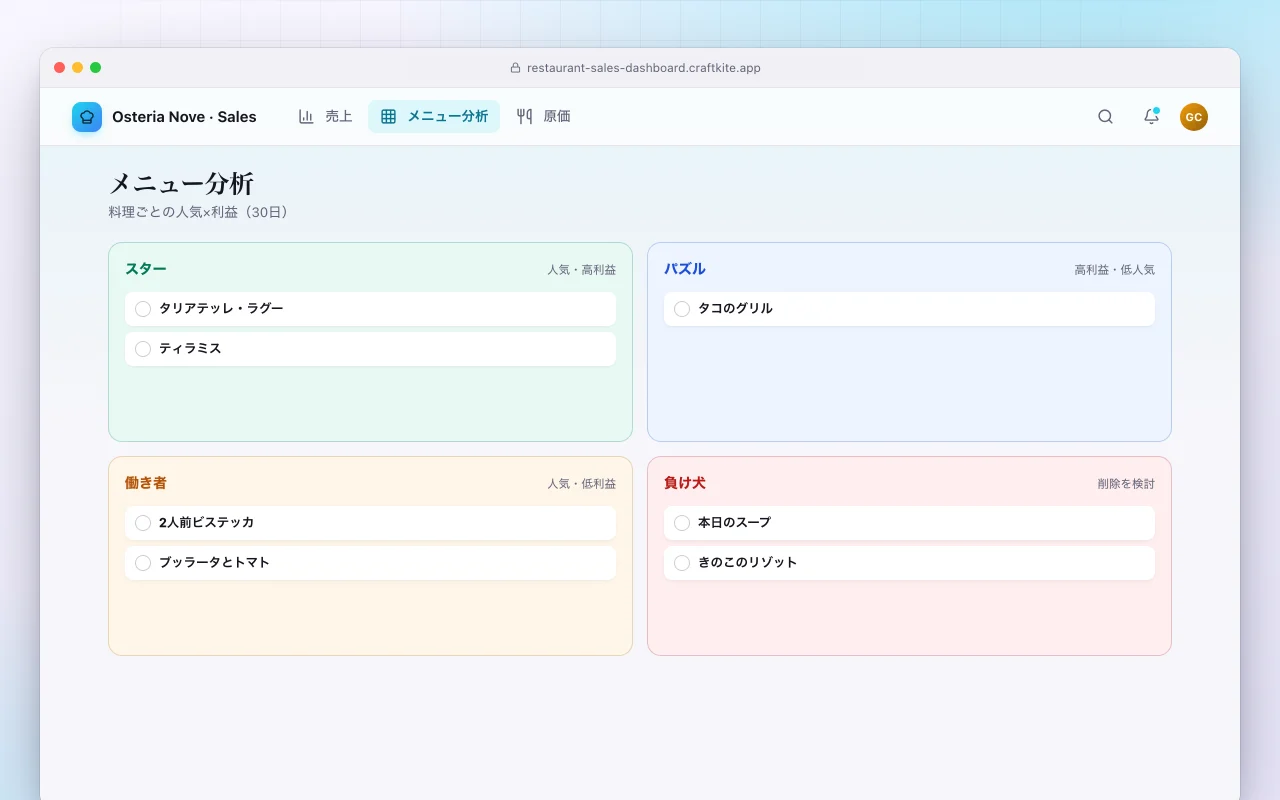Screen dimensions: 1280x800
Task: Click the 高利益・低人気 label
Action: click(1114, 270)
